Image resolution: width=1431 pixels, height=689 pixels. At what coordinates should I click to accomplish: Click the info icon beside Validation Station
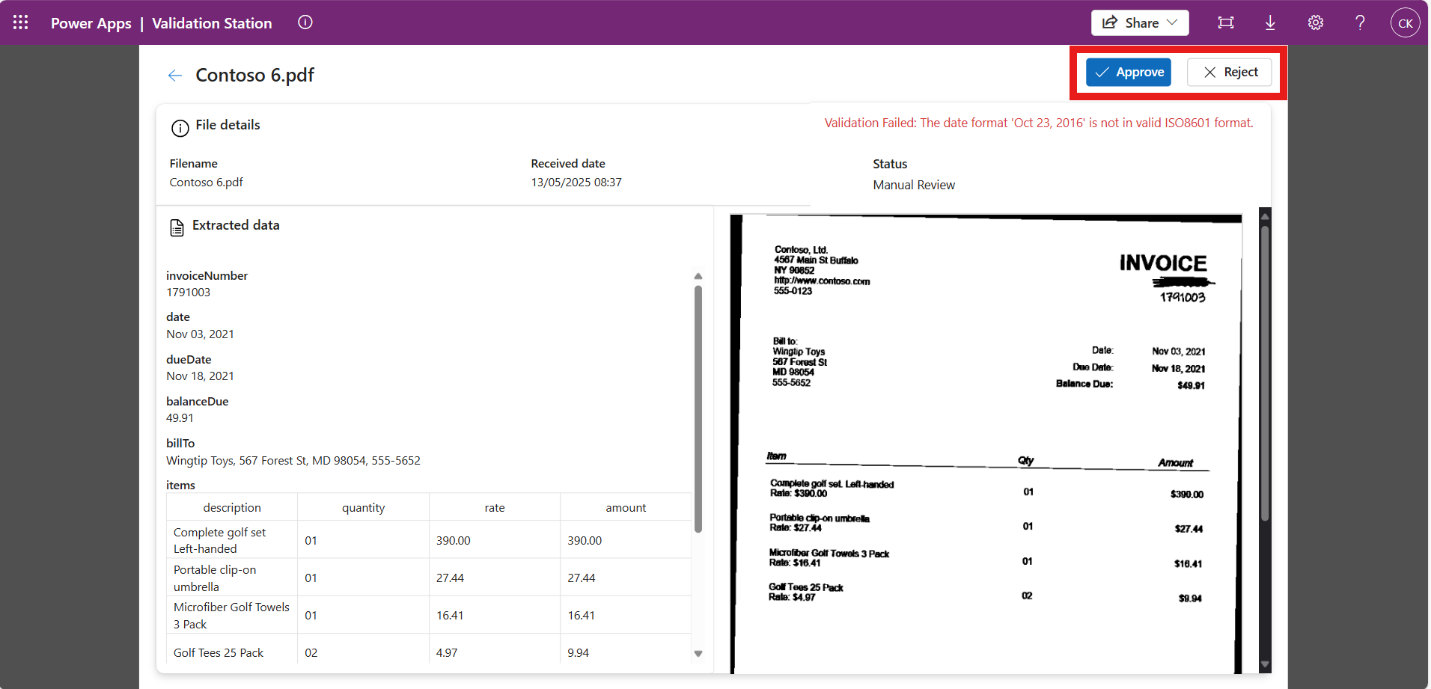pos(305,22)
